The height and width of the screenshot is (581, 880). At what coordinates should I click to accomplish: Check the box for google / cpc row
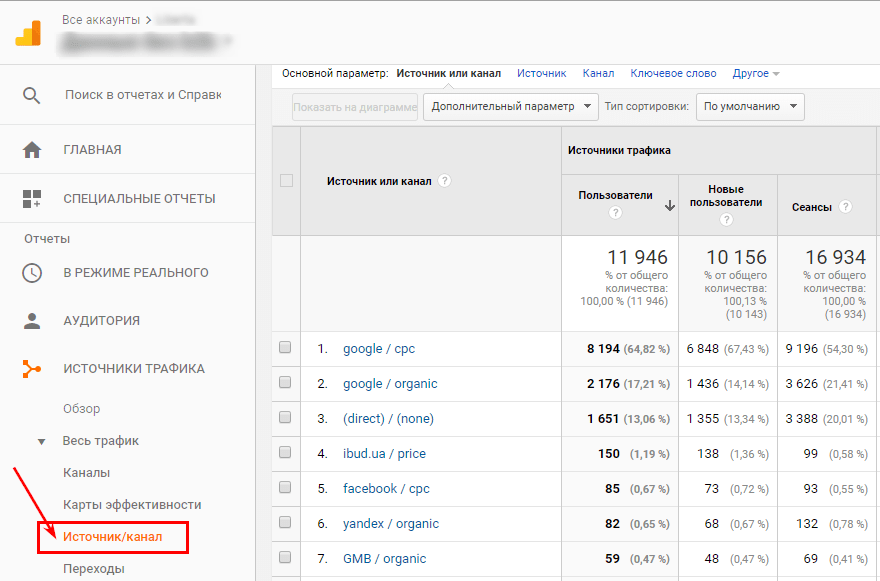tap(285, 347)
